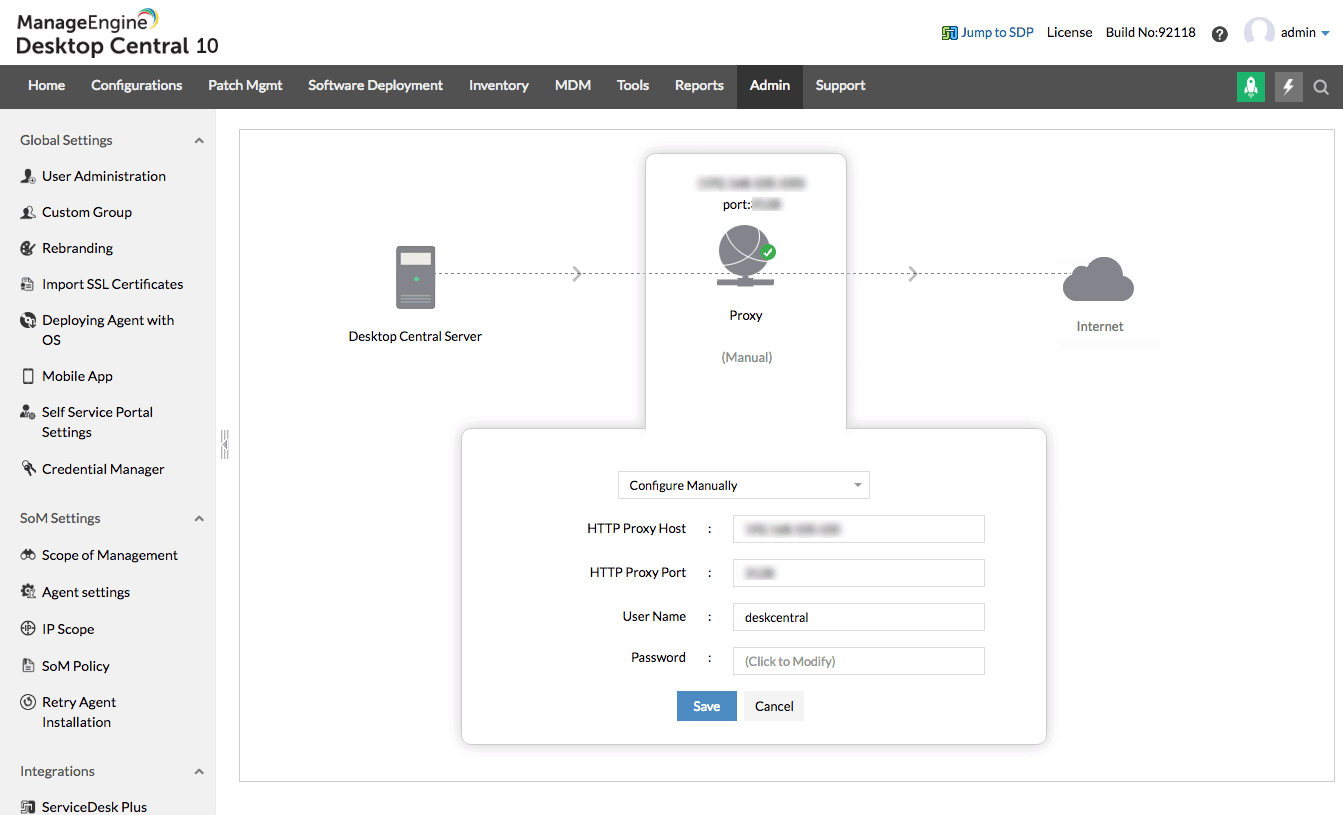Open the MDM tab

573,86
